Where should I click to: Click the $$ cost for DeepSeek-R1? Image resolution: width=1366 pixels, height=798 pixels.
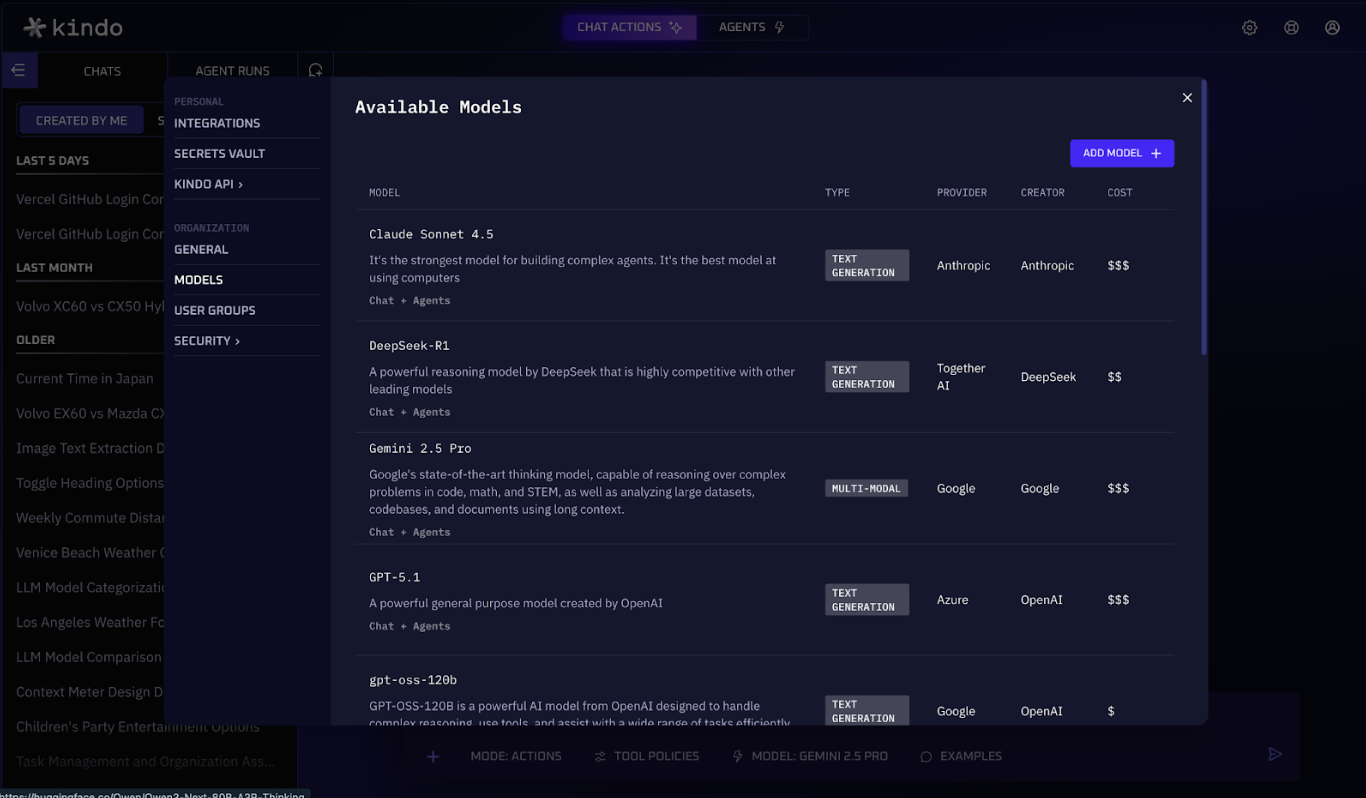pos(1114,377)
